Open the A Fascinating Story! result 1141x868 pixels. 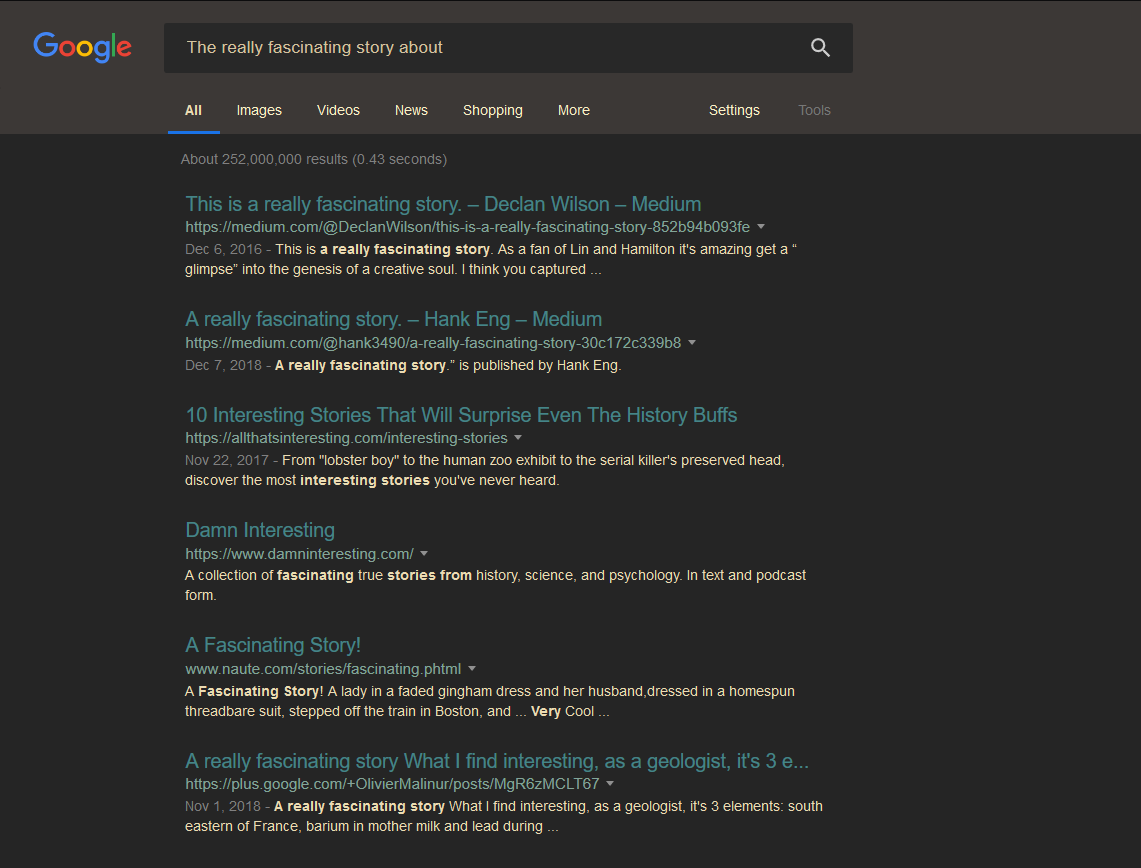273,645
